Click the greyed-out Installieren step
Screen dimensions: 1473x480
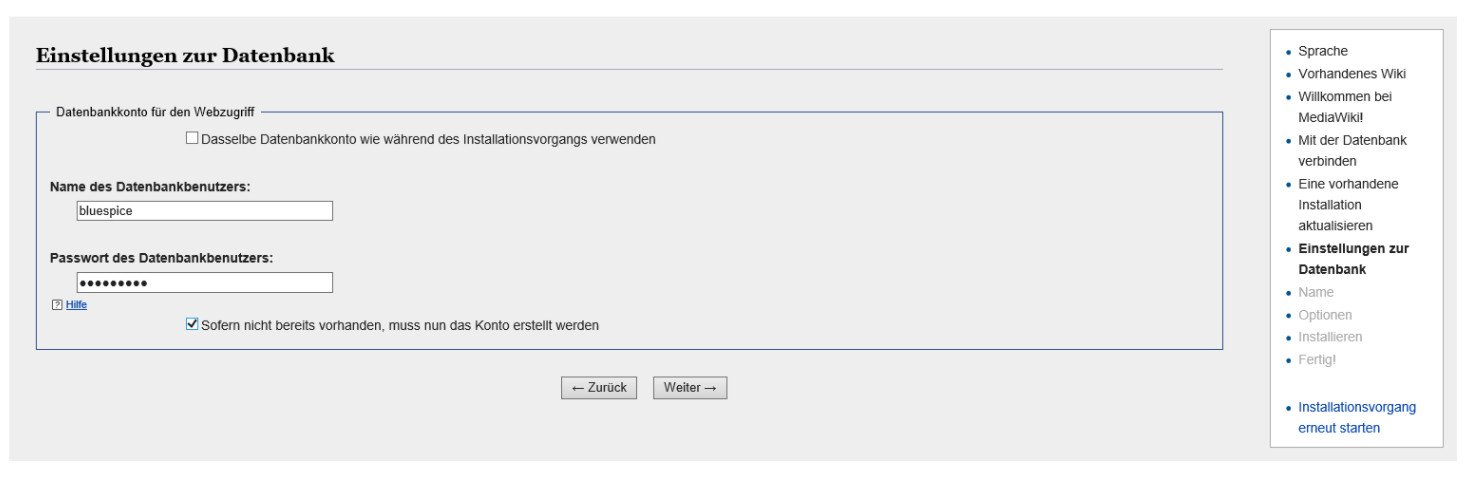1330,336
